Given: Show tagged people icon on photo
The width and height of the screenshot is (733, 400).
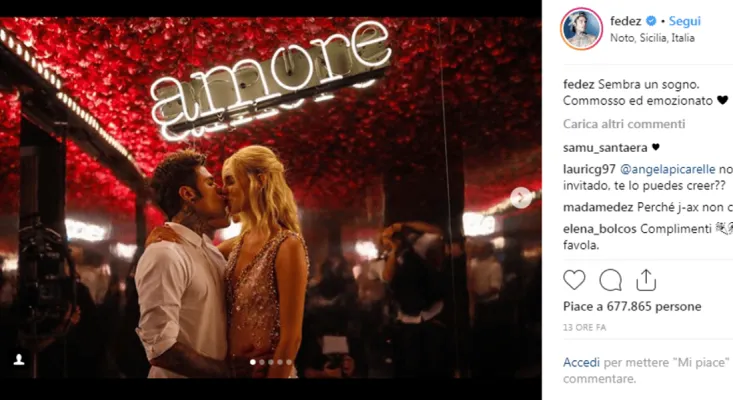Looking at the screenshot, I should click(19, 359).
